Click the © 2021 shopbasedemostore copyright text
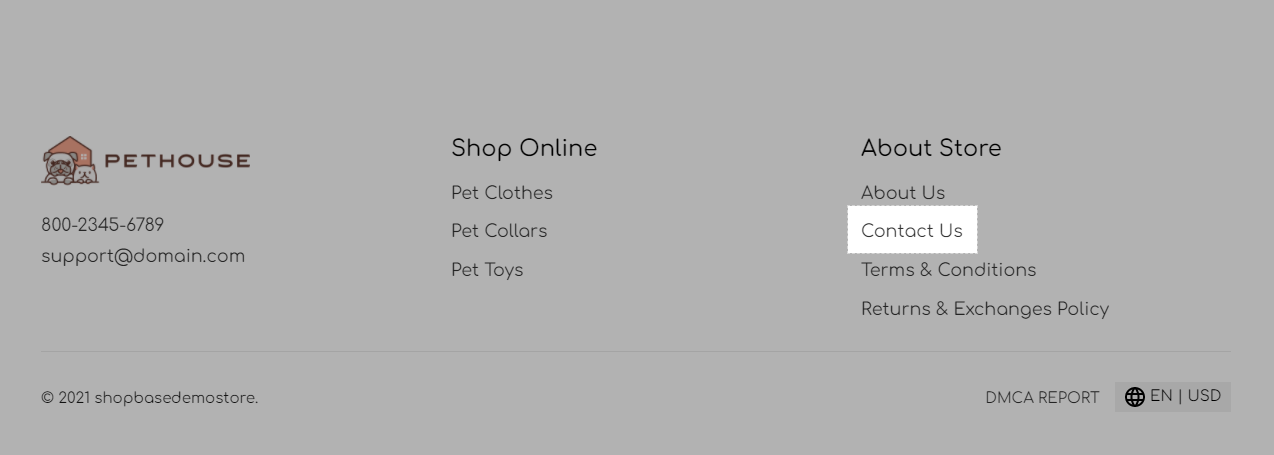 point(150,398)
